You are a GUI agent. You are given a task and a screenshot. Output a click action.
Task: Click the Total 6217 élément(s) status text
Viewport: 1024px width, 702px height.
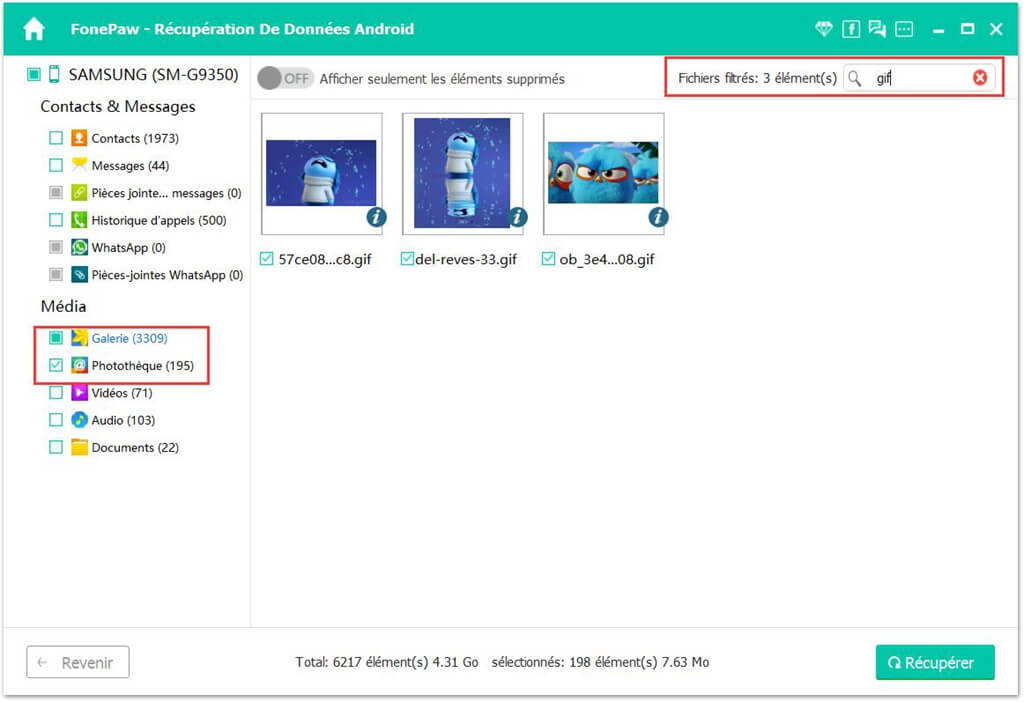[x=387, y=662]
